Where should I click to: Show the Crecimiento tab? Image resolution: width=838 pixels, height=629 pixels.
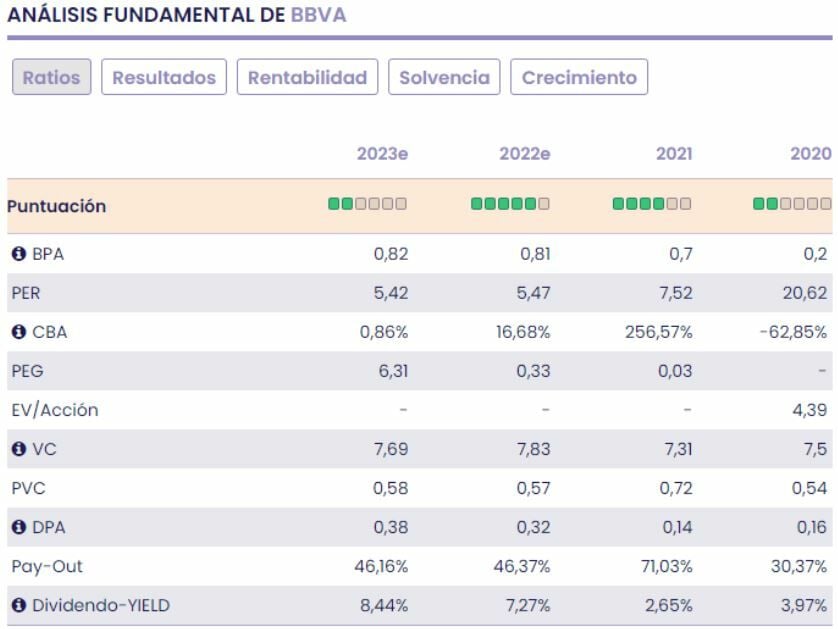click(x=579, y=77)
